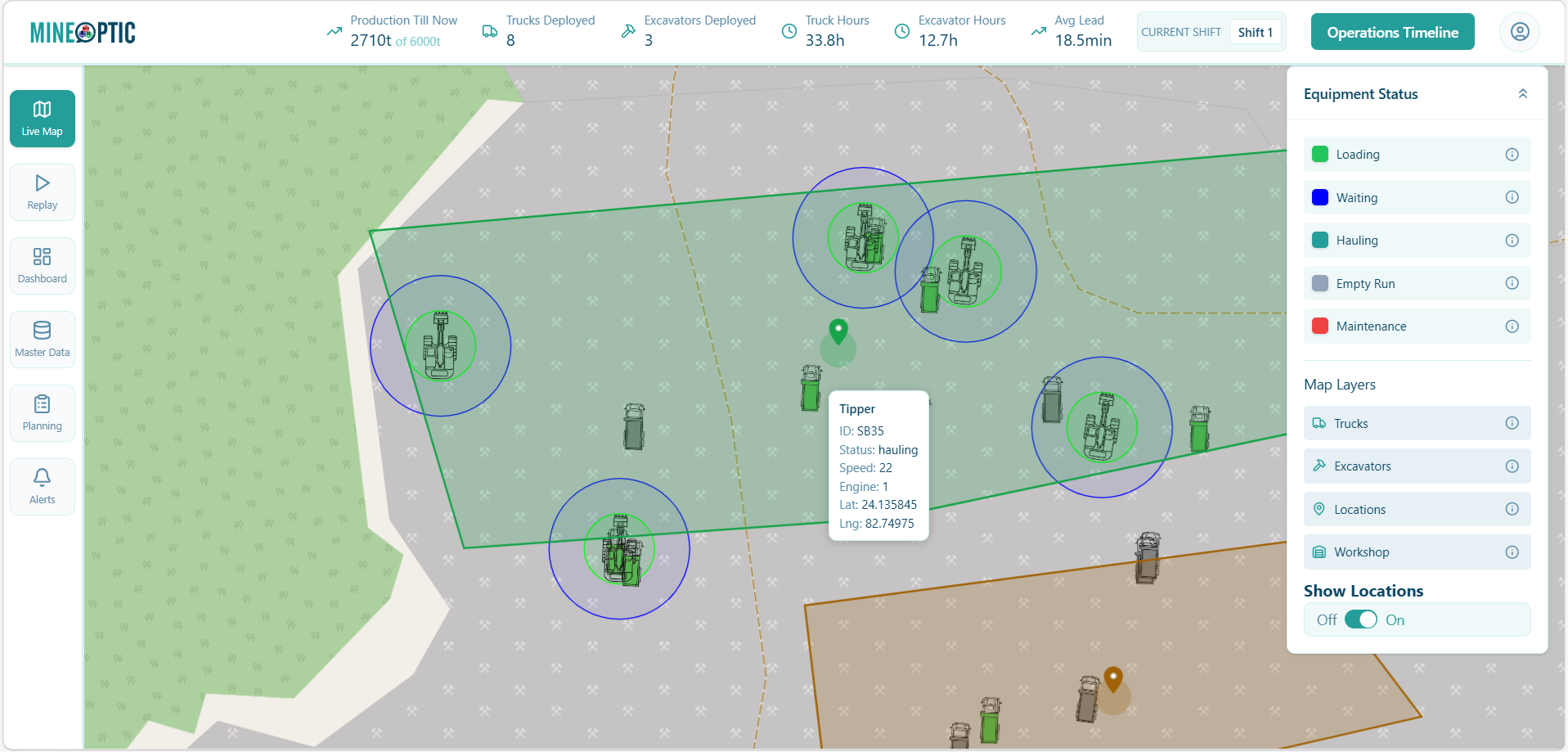View Alerts using the bell icon

[42, 486]
